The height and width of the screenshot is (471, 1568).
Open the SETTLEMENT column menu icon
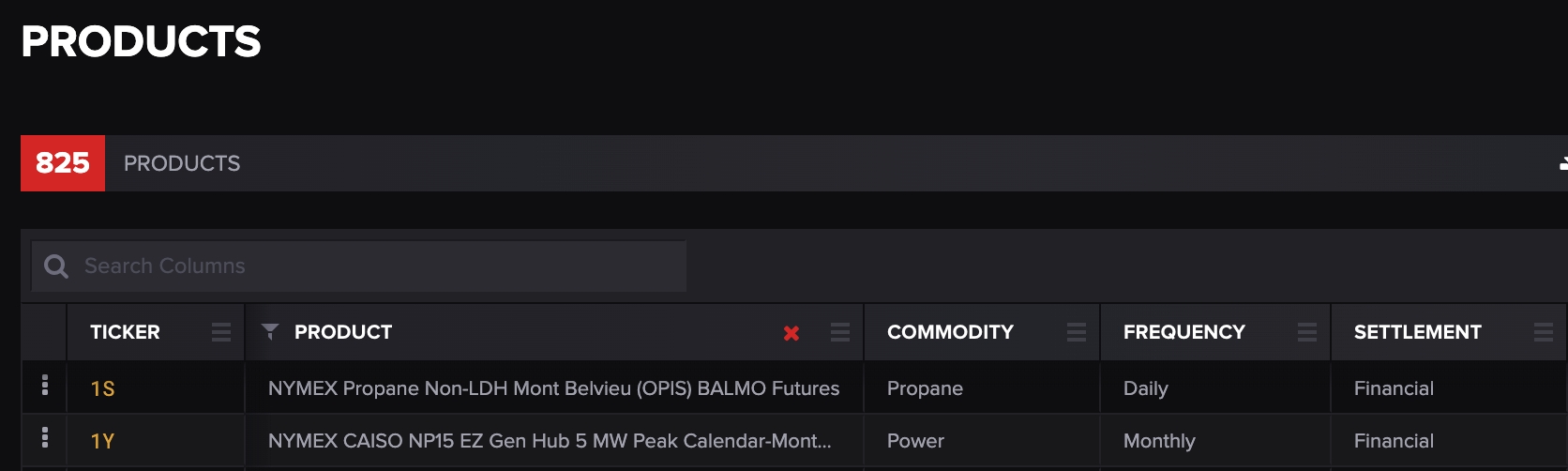point(1544,332)
